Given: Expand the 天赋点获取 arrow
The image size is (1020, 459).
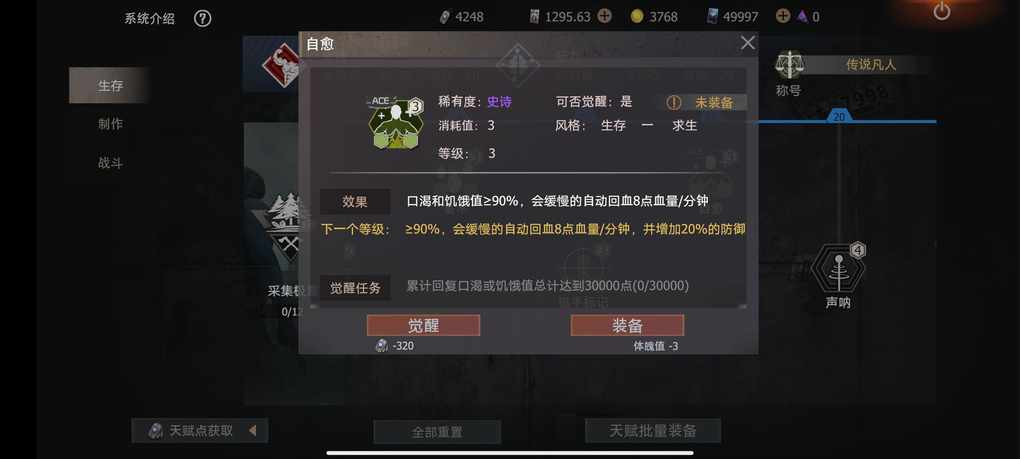Looking at the screenshot, I should click(x=253, y=430).
